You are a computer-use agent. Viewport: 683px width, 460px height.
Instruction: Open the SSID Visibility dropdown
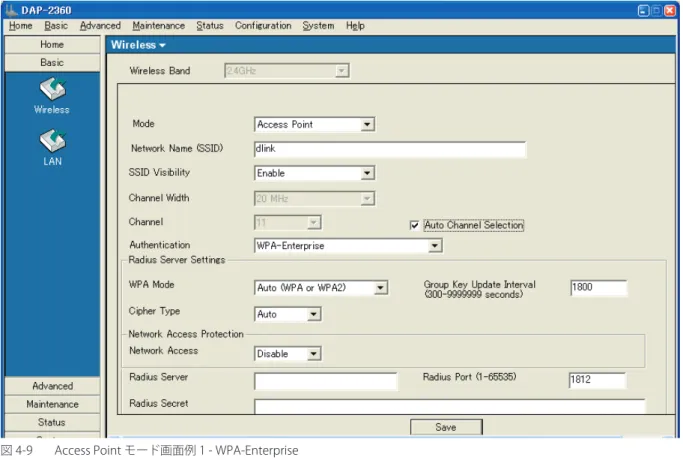(x=314, y=173)
